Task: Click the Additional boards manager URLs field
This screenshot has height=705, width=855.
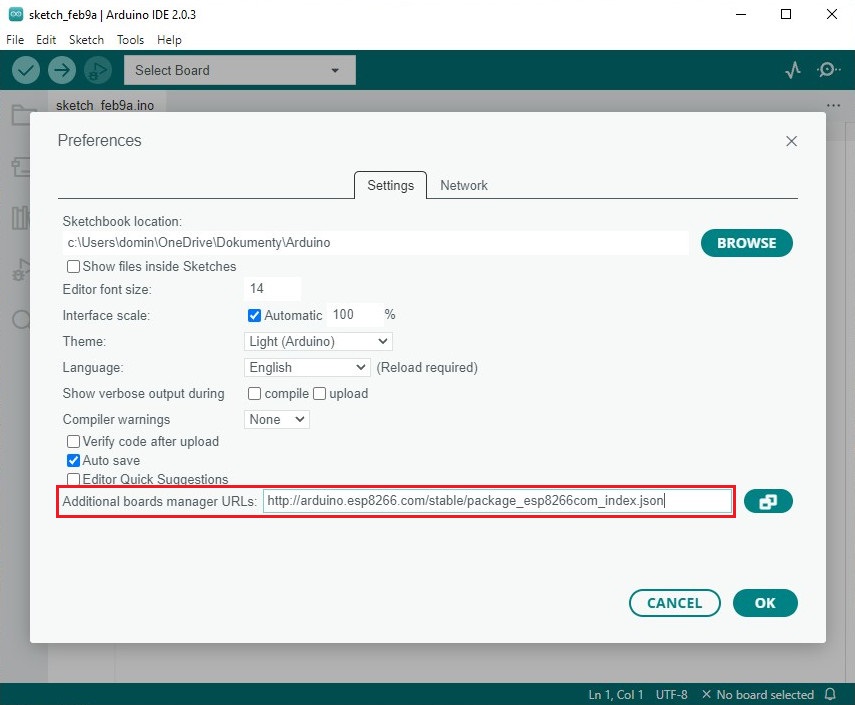Action: [x=497, y=501]
